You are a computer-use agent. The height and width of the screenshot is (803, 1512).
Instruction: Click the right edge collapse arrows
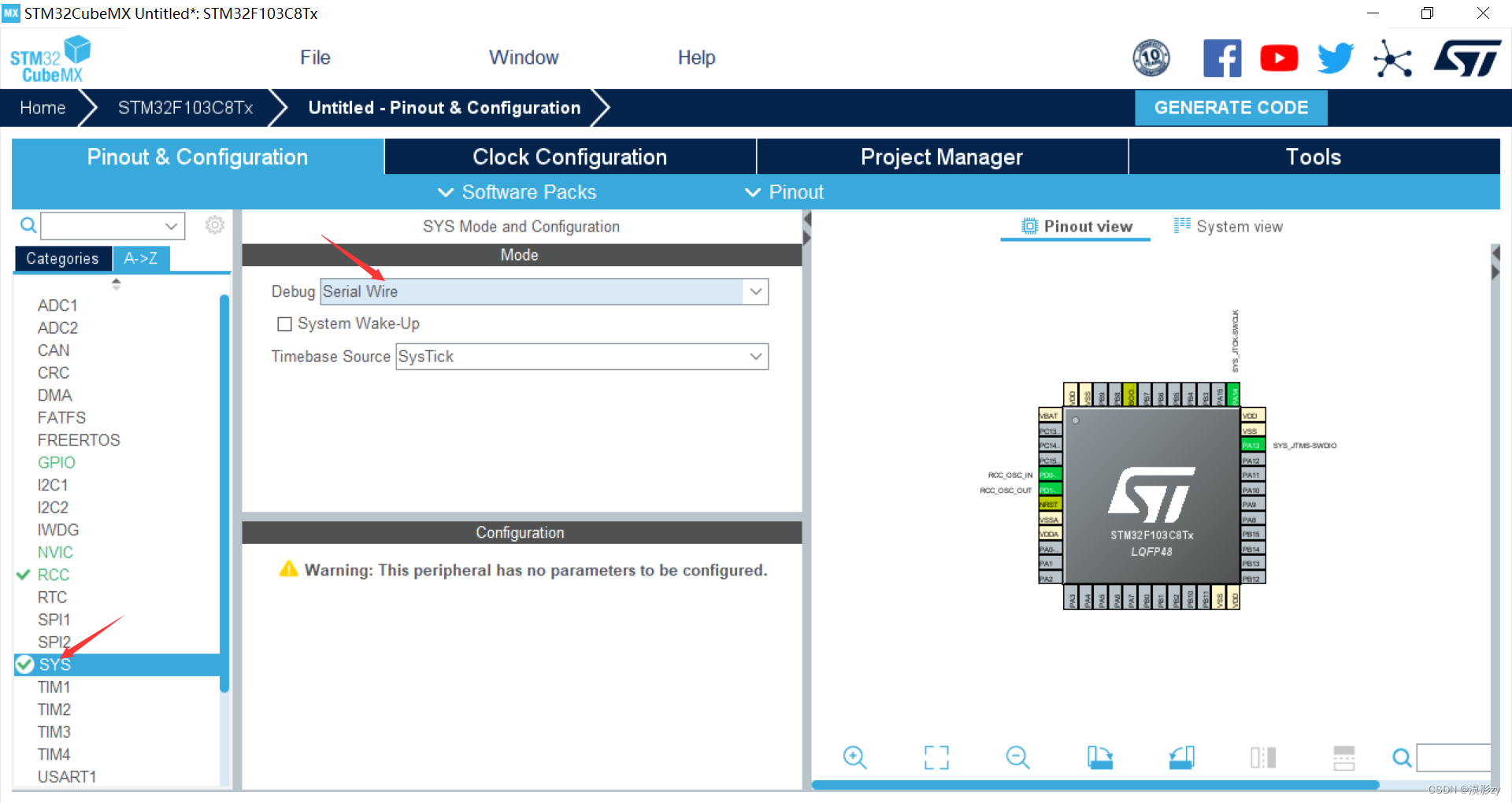tap(1496, 263)
